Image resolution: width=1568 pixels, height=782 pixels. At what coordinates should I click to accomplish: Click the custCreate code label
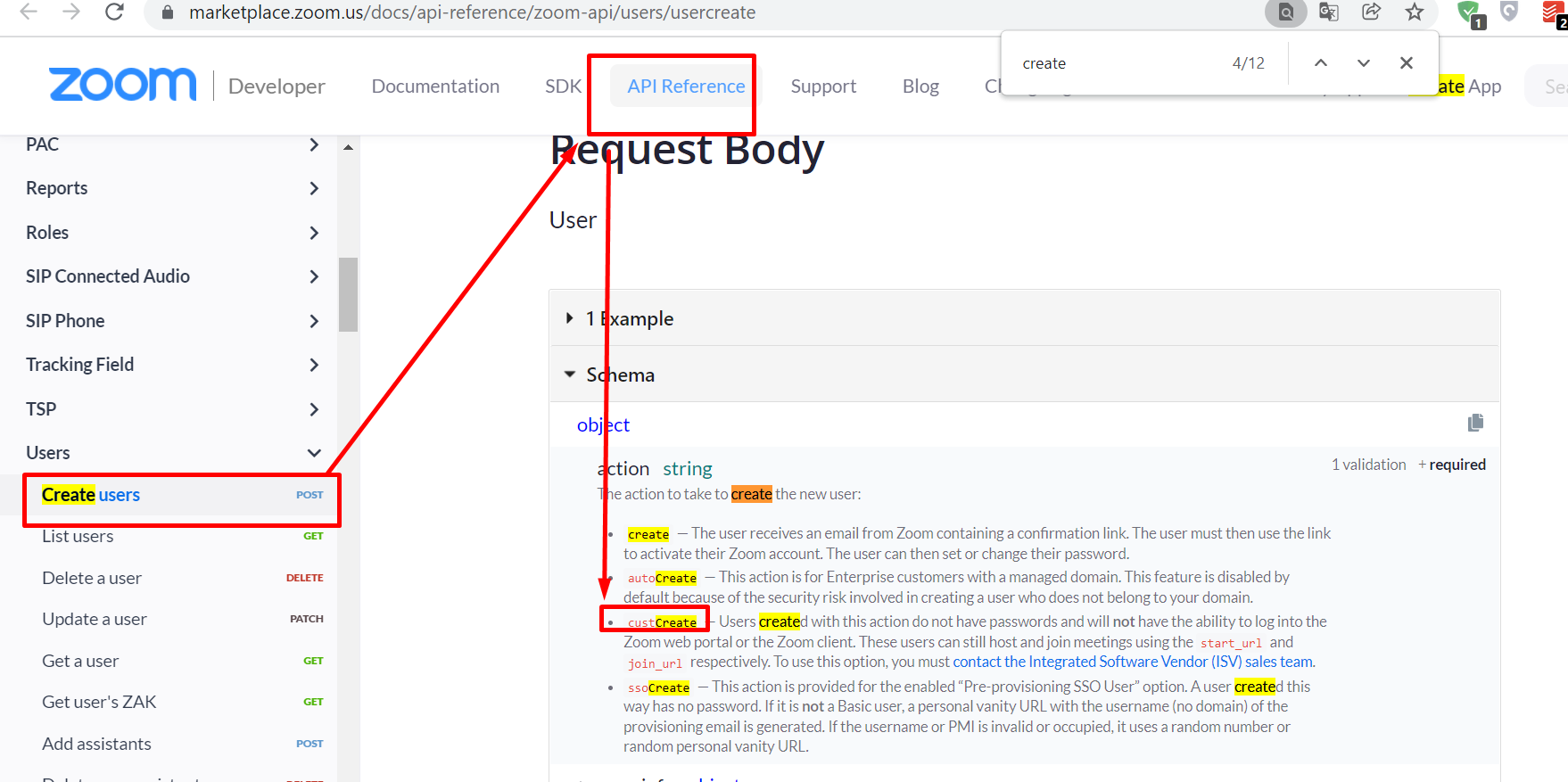662,622
